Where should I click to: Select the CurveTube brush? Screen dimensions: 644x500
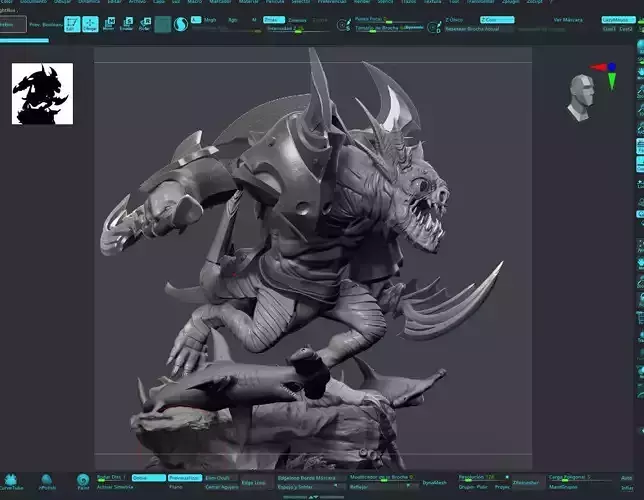11,482
